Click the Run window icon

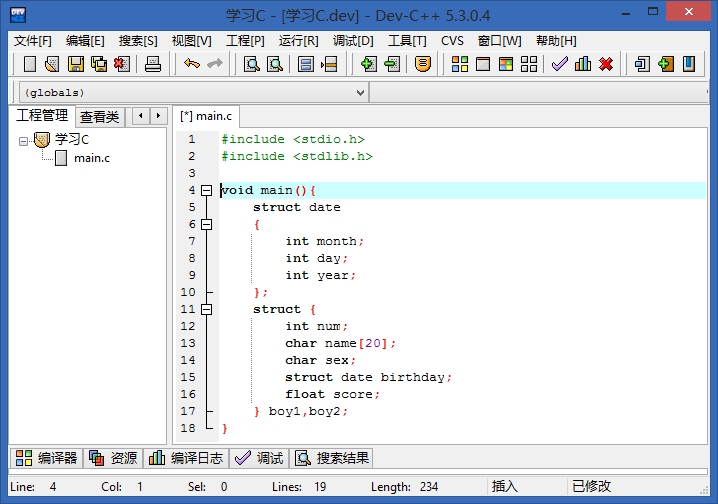(x=483, y=64)
